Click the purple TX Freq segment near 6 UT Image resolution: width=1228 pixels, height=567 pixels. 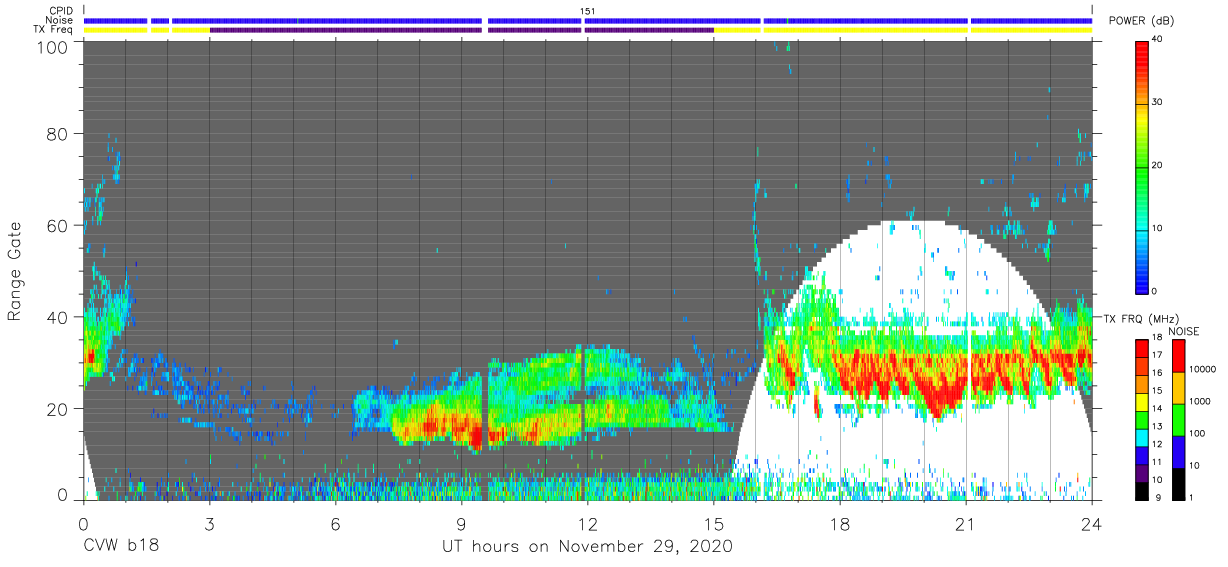pyautogui.click(x=345, y=30)
